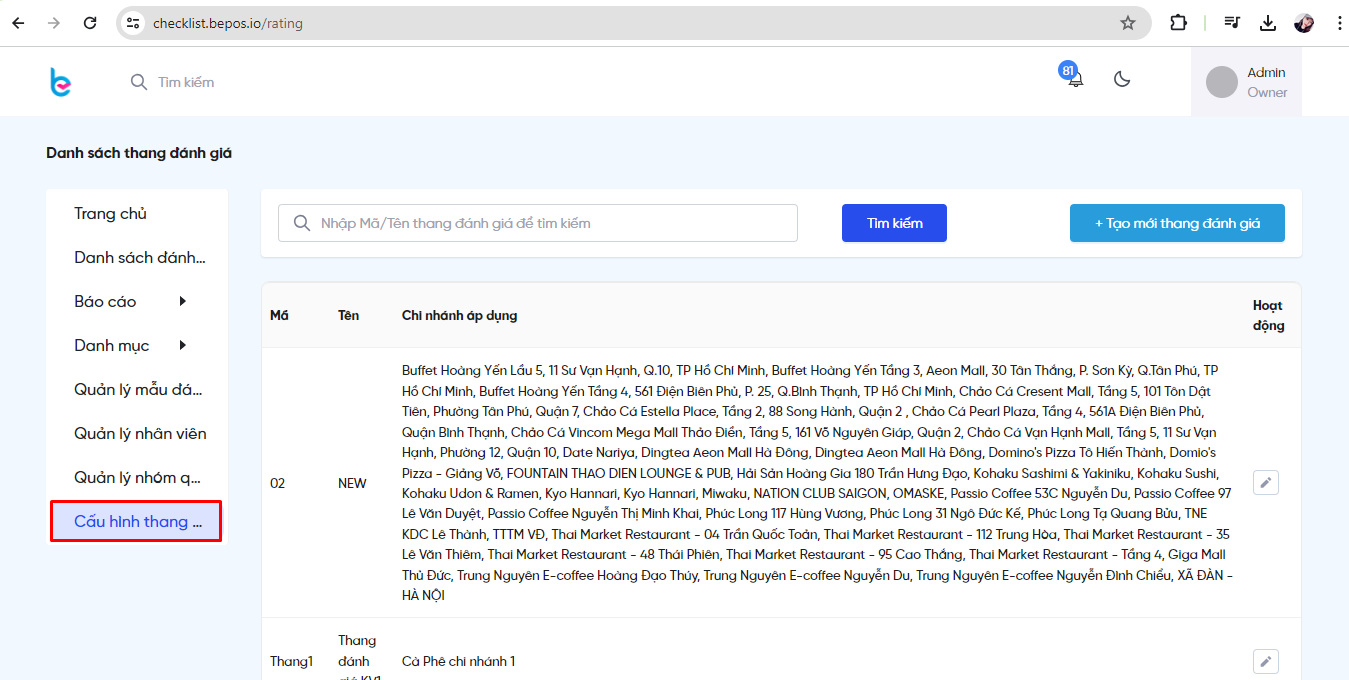Image resolution: width=1349 pixels, height=680 pixels.
Task: Edit rating scale Thang1 with pencil icon
Action: click(x=1266, y=661)
